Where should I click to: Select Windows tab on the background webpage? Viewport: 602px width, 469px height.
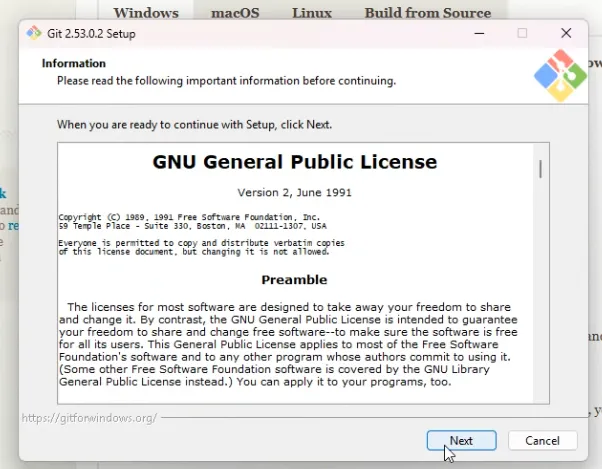tap(146, 13)
